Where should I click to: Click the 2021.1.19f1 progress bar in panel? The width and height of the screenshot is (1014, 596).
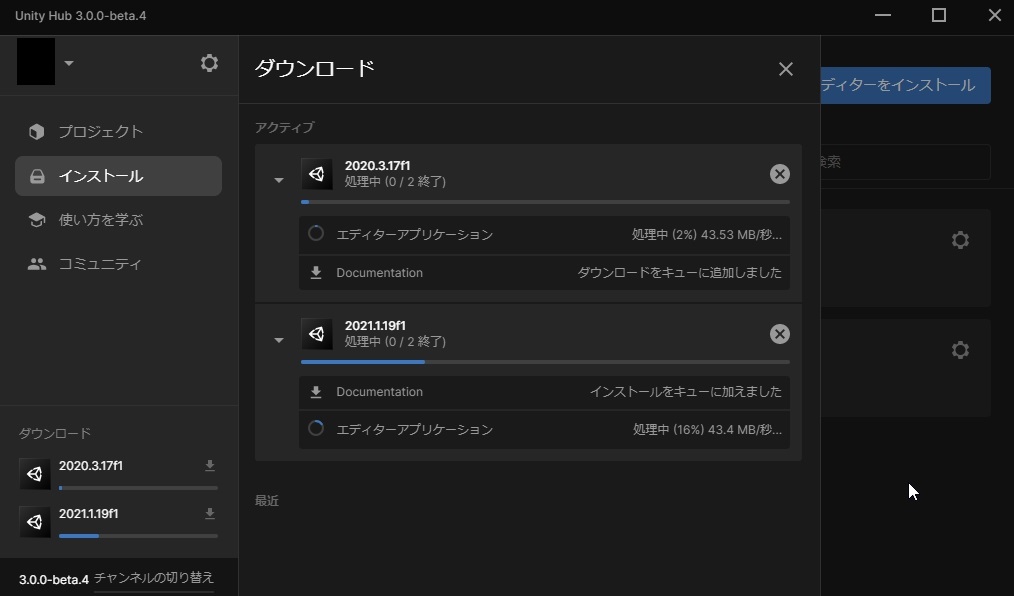coord(545,362)
